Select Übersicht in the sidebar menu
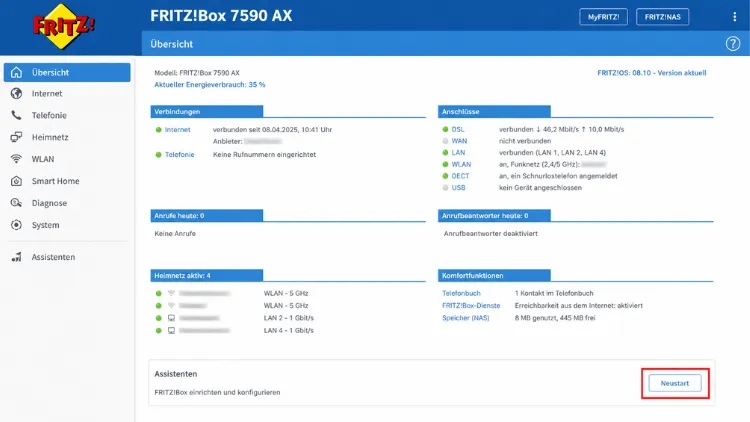Image resolution: width=750 pixels, height=422 pixels. pos(67,72)
